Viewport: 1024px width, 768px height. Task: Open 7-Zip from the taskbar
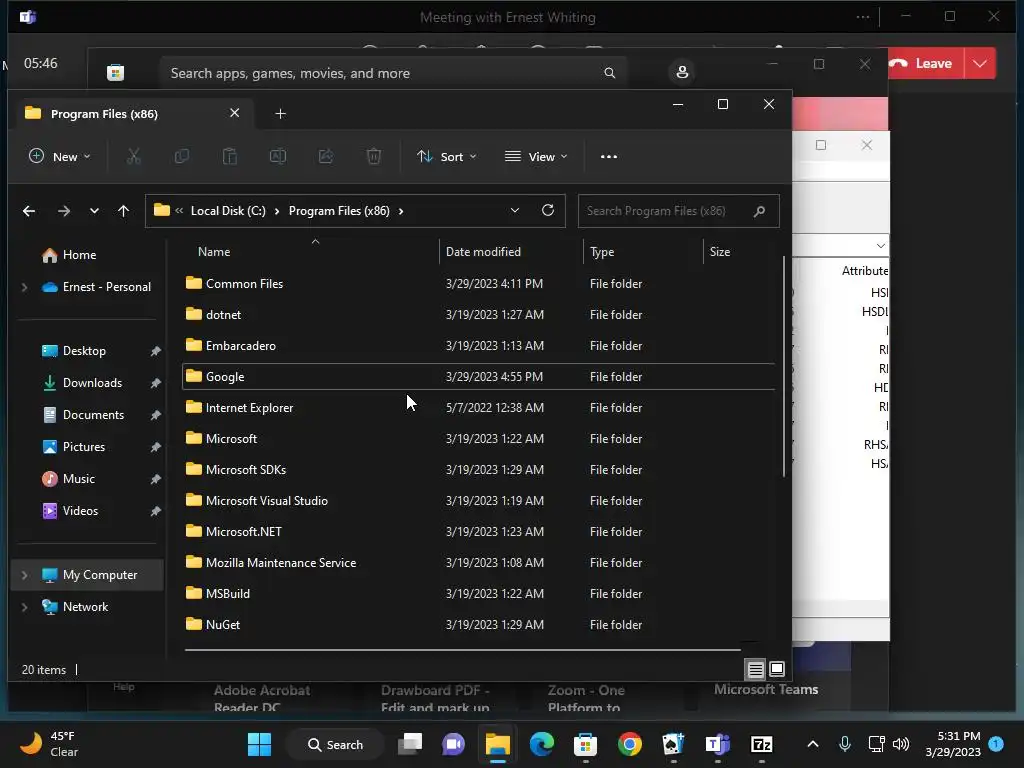tap(761, 744)
